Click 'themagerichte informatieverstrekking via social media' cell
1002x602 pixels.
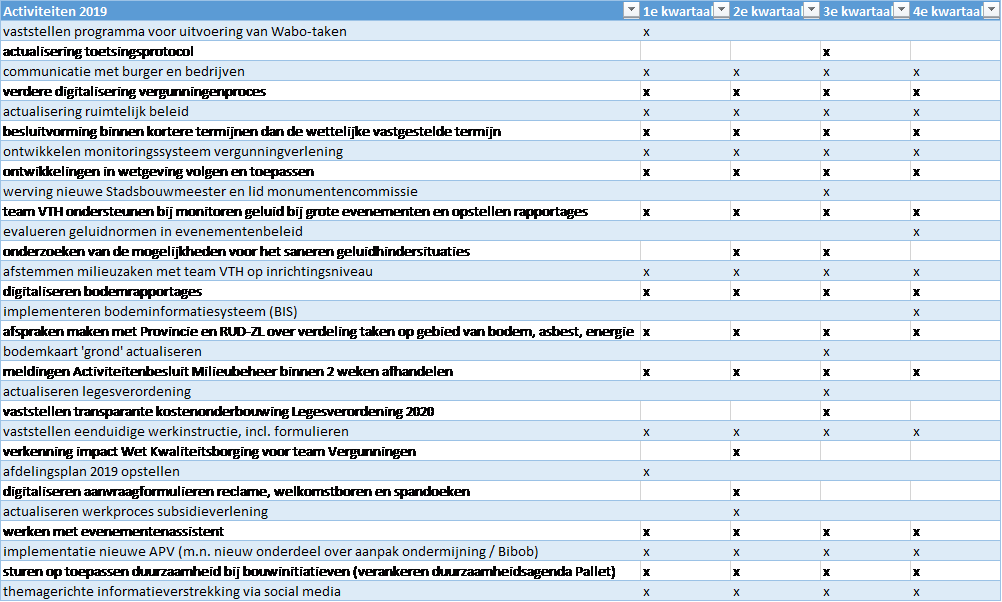point(172,591)
